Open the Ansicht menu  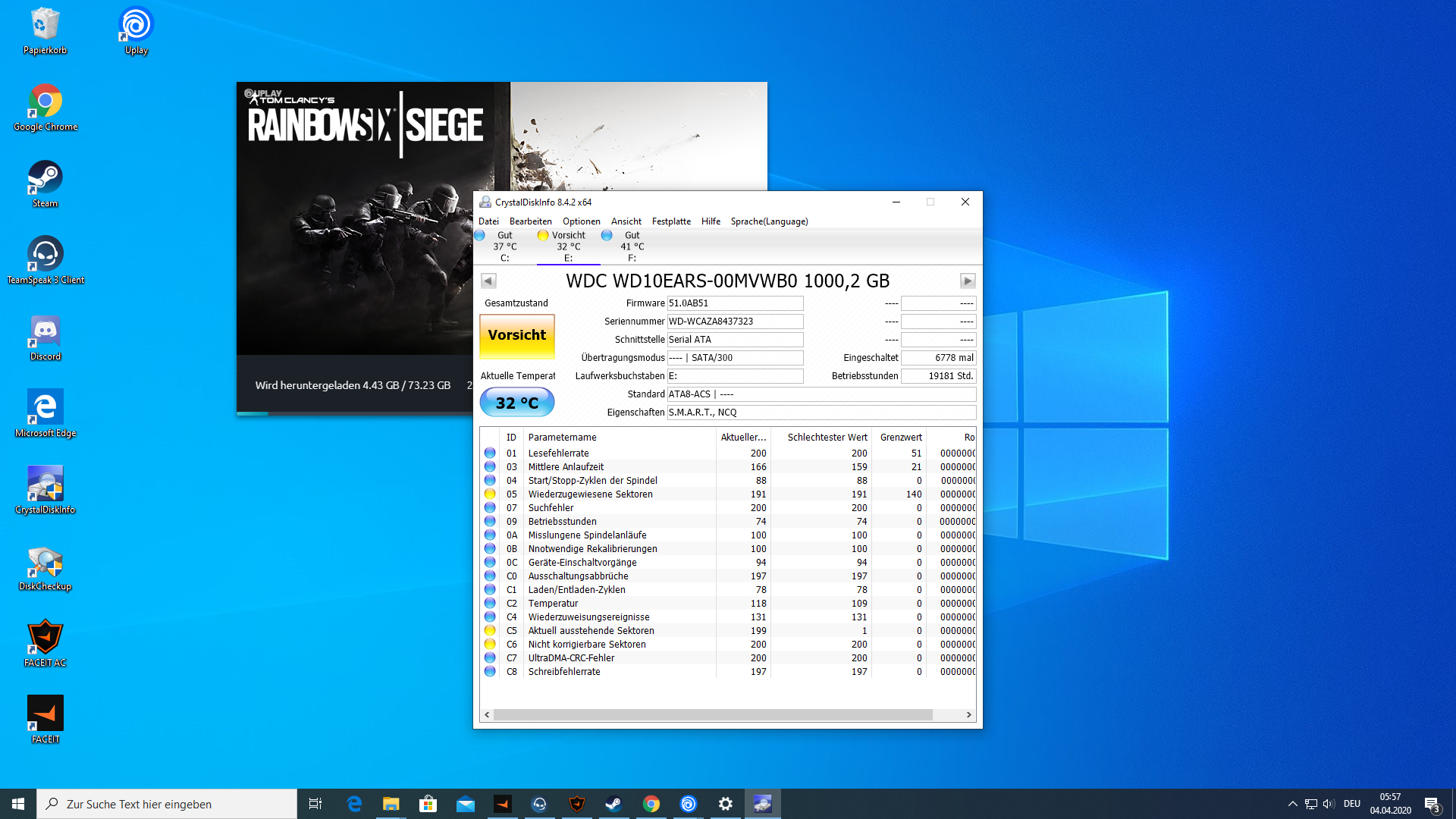point(626,221)
